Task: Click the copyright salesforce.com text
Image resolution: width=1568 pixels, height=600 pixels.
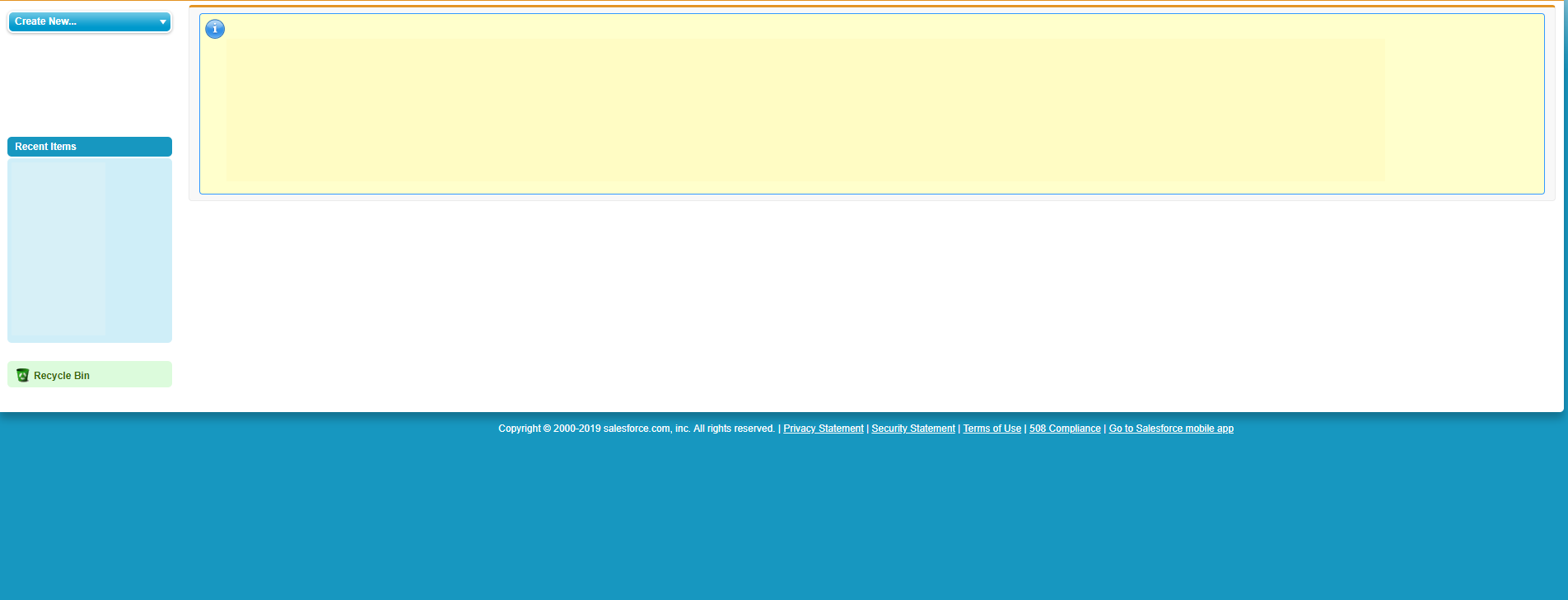Action: (637, 429)
